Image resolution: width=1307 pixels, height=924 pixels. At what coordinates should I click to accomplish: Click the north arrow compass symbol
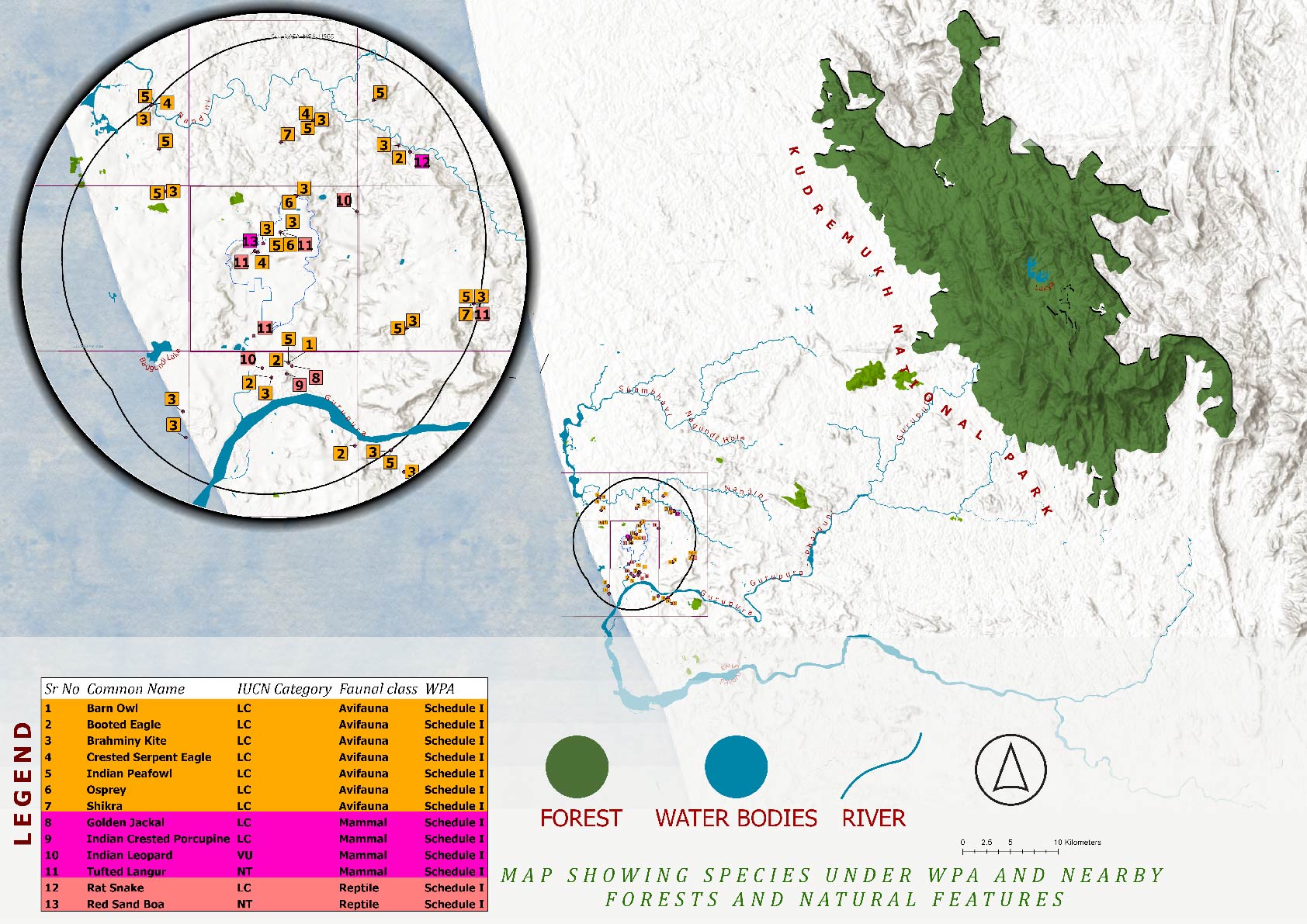(1011, 769)
